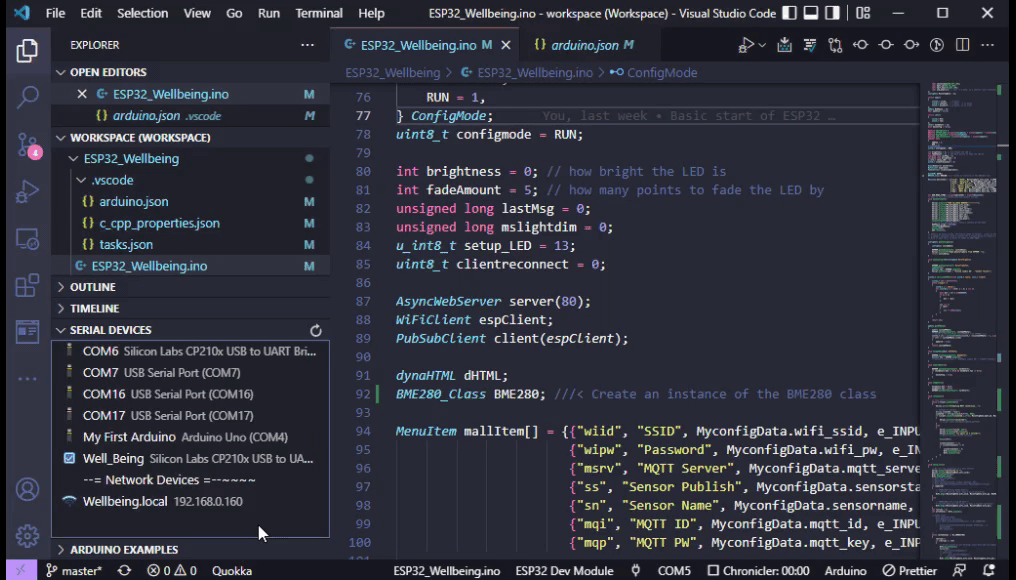Open Run and Debug view

point(27,191)
